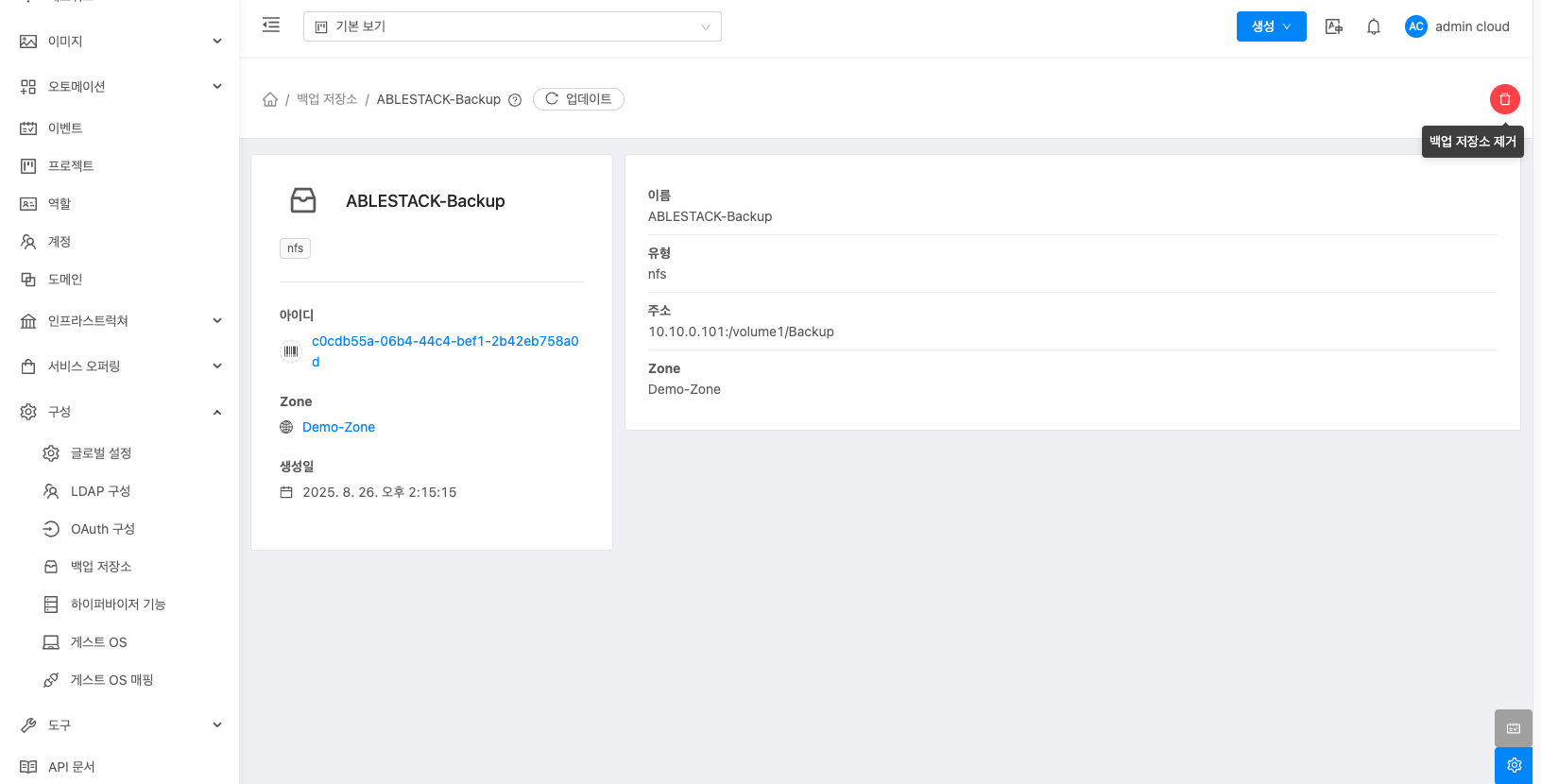Viewport: 1541px width, 784px height.
Task: Click the language translate icon in header
Action: [1333, 26]
